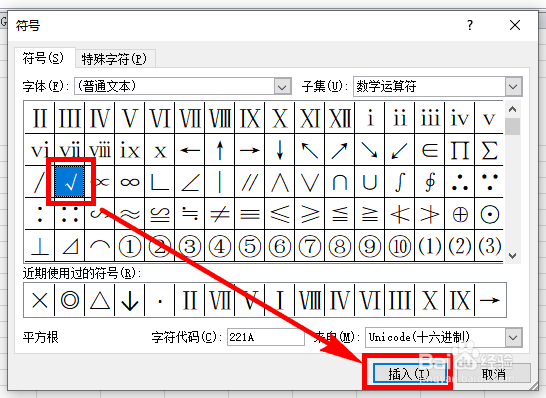Switch to the 特殊字符(P) tab

115,58
